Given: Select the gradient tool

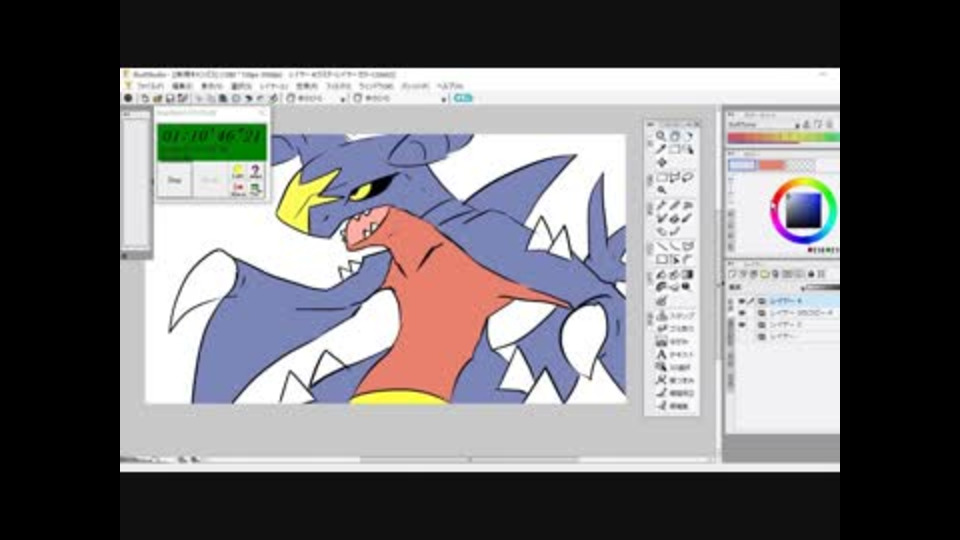Looking at the screenshot, I should click(688, 274).
